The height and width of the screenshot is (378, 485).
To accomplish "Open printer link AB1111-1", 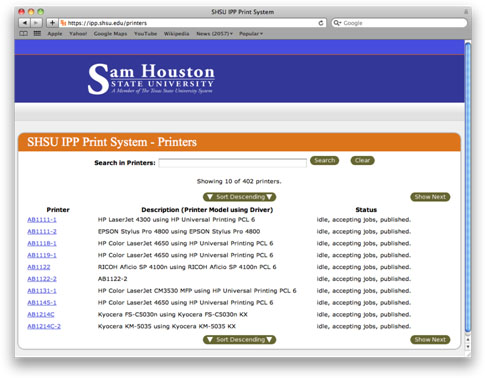I will pyautogui.click(x=42, y=220).
